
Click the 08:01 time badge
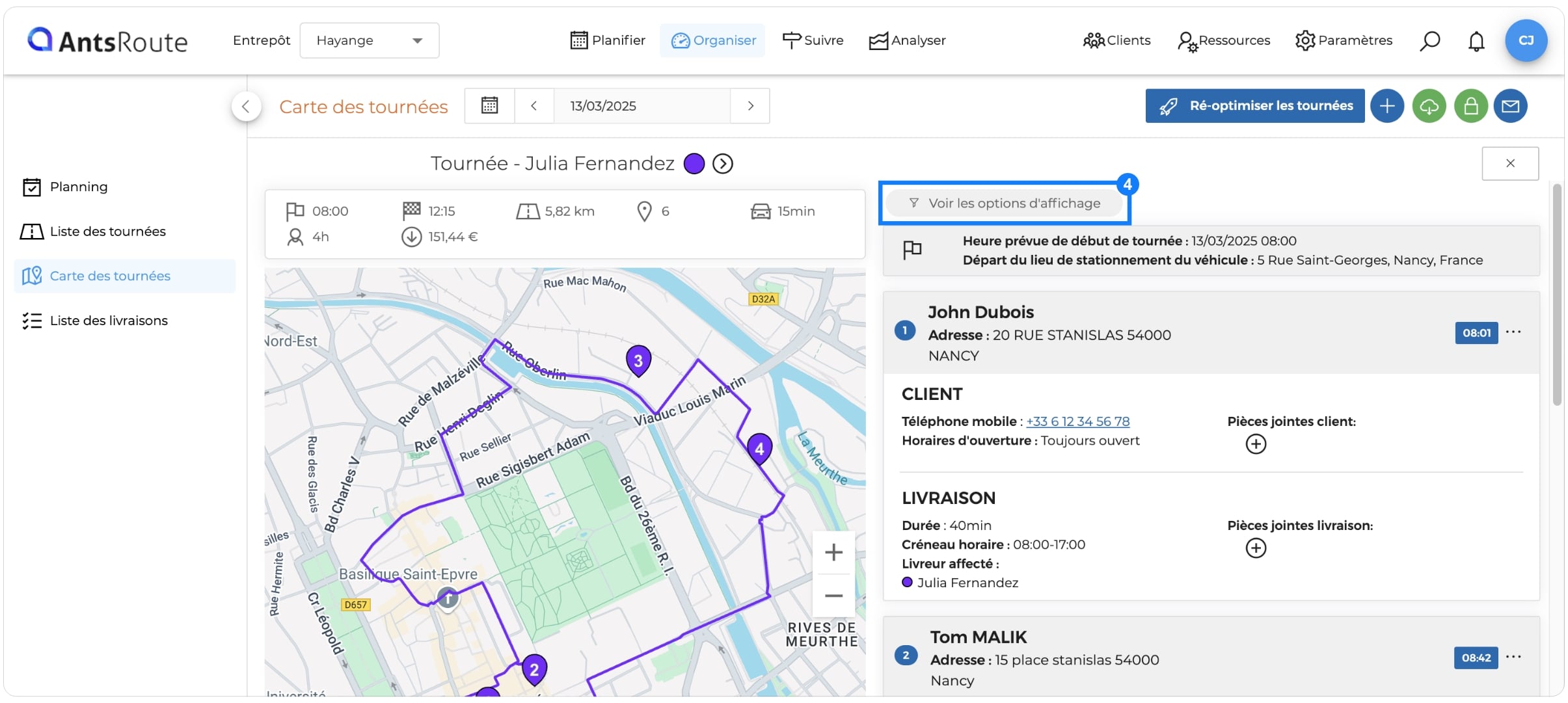tap(1476, 332)
